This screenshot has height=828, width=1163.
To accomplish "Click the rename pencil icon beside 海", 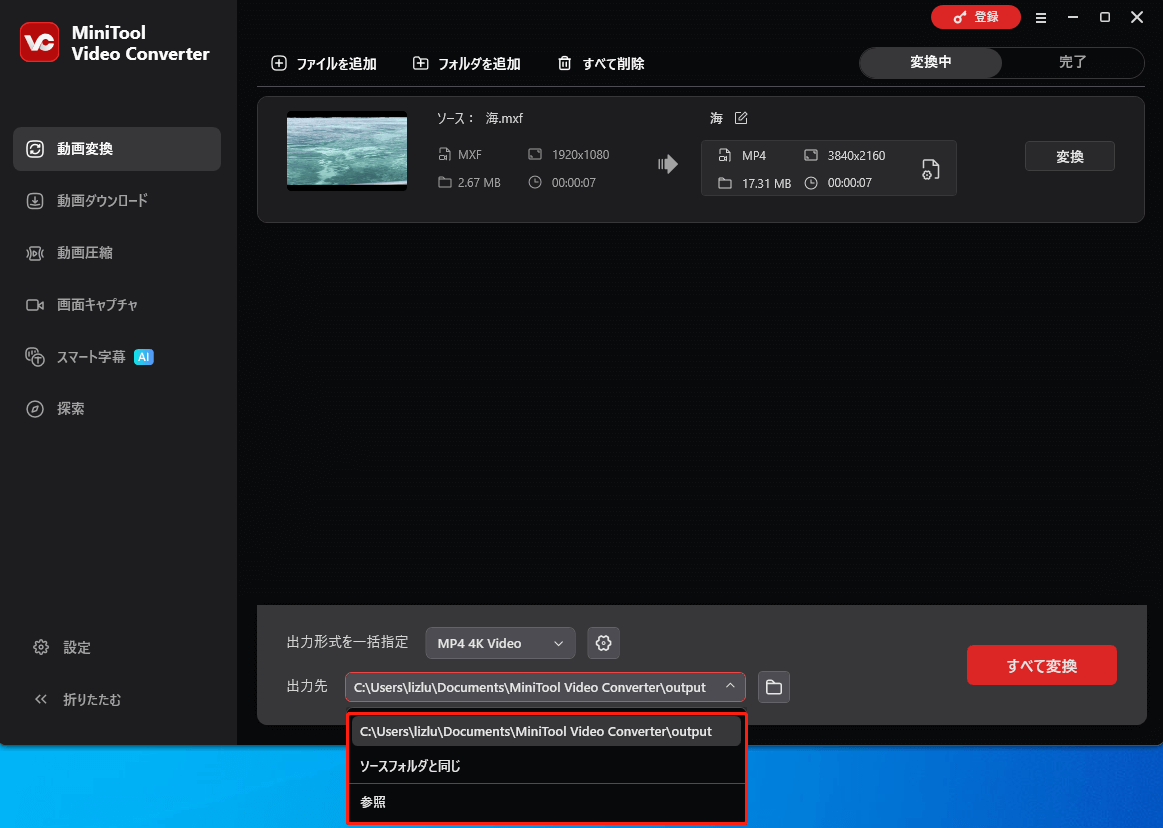I will [x=741, y=117].
